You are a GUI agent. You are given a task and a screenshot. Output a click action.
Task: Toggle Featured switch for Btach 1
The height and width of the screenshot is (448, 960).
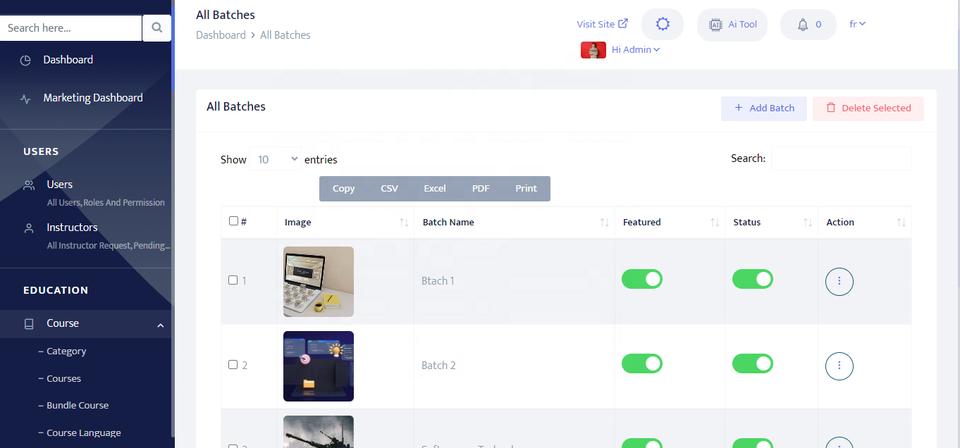click(642, 279)
